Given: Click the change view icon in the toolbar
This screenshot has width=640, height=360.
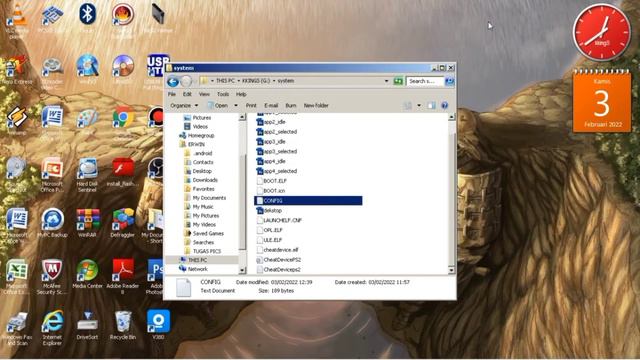Looking at the screenshot, I should click(407, 106).
